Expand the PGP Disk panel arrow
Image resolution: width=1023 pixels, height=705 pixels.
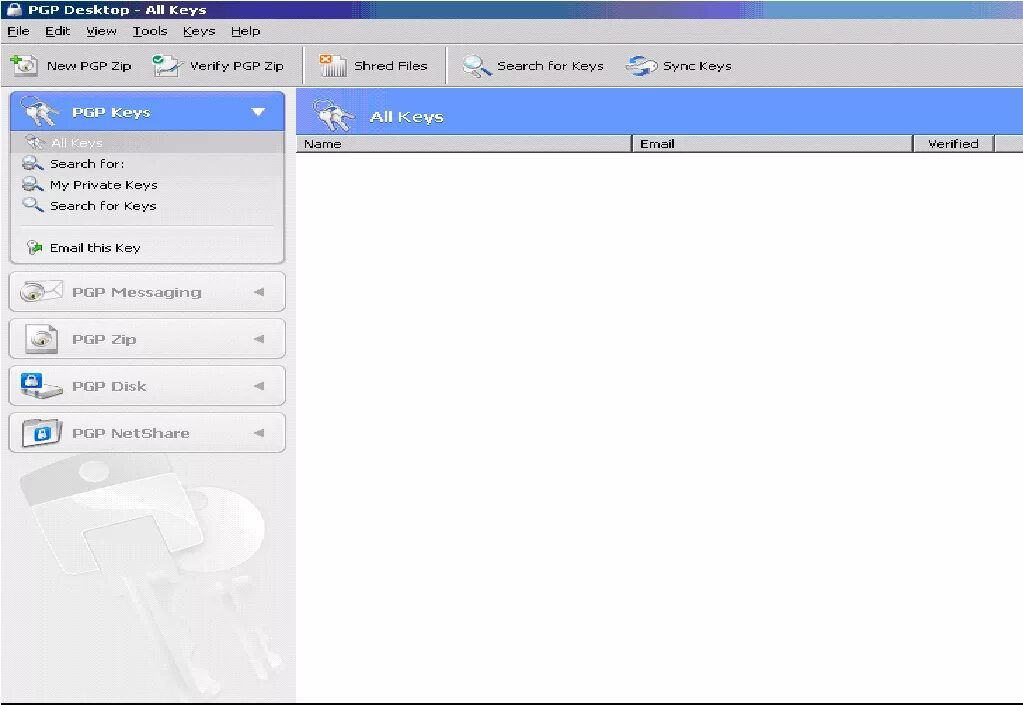point(259,385)
